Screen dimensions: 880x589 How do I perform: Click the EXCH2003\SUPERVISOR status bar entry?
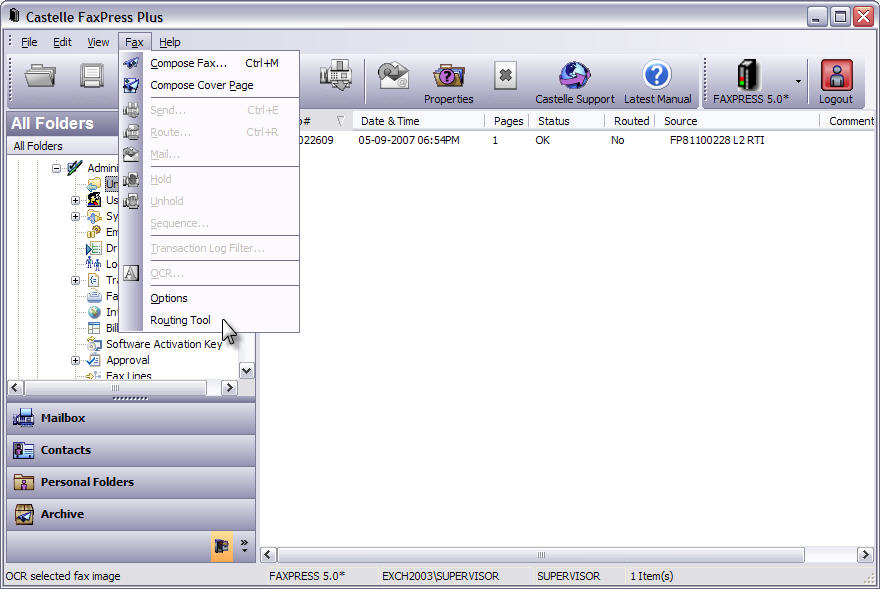tap(440, 576)
